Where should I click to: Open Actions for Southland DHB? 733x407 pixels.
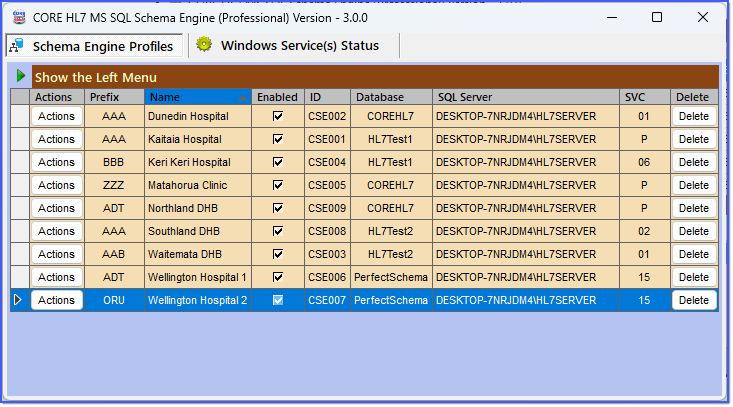tap(57, 231)
